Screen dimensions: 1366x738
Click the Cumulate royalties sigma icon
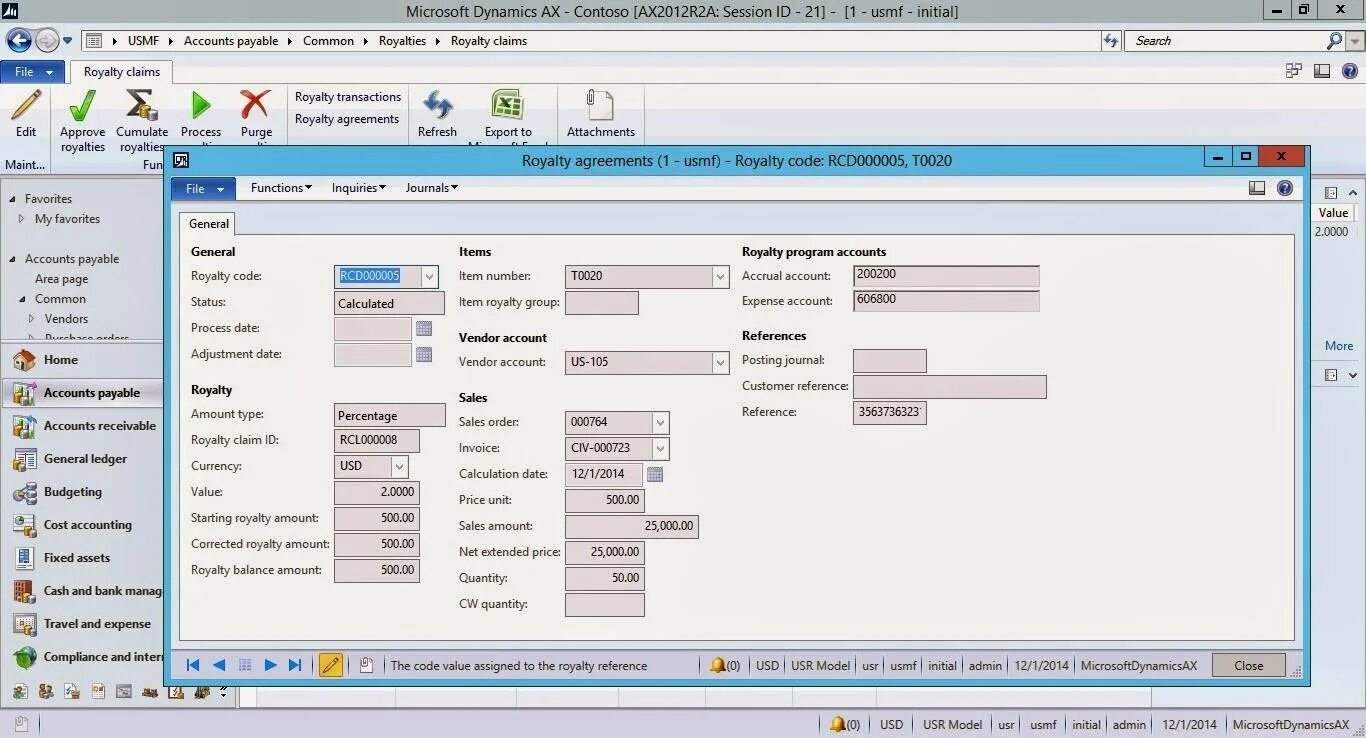[x=141, y=106]
